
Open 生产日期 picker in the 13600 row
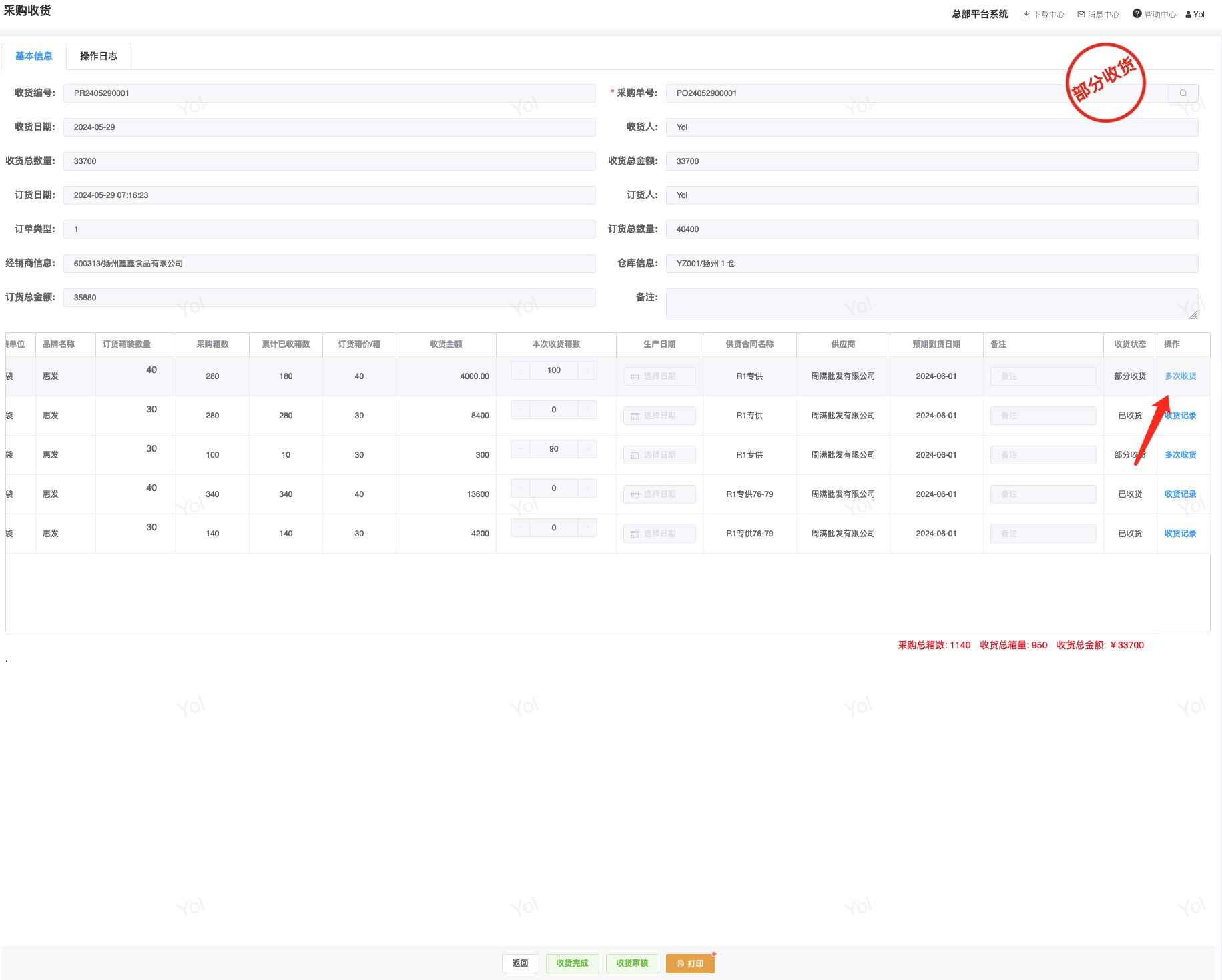pos(659,494)
